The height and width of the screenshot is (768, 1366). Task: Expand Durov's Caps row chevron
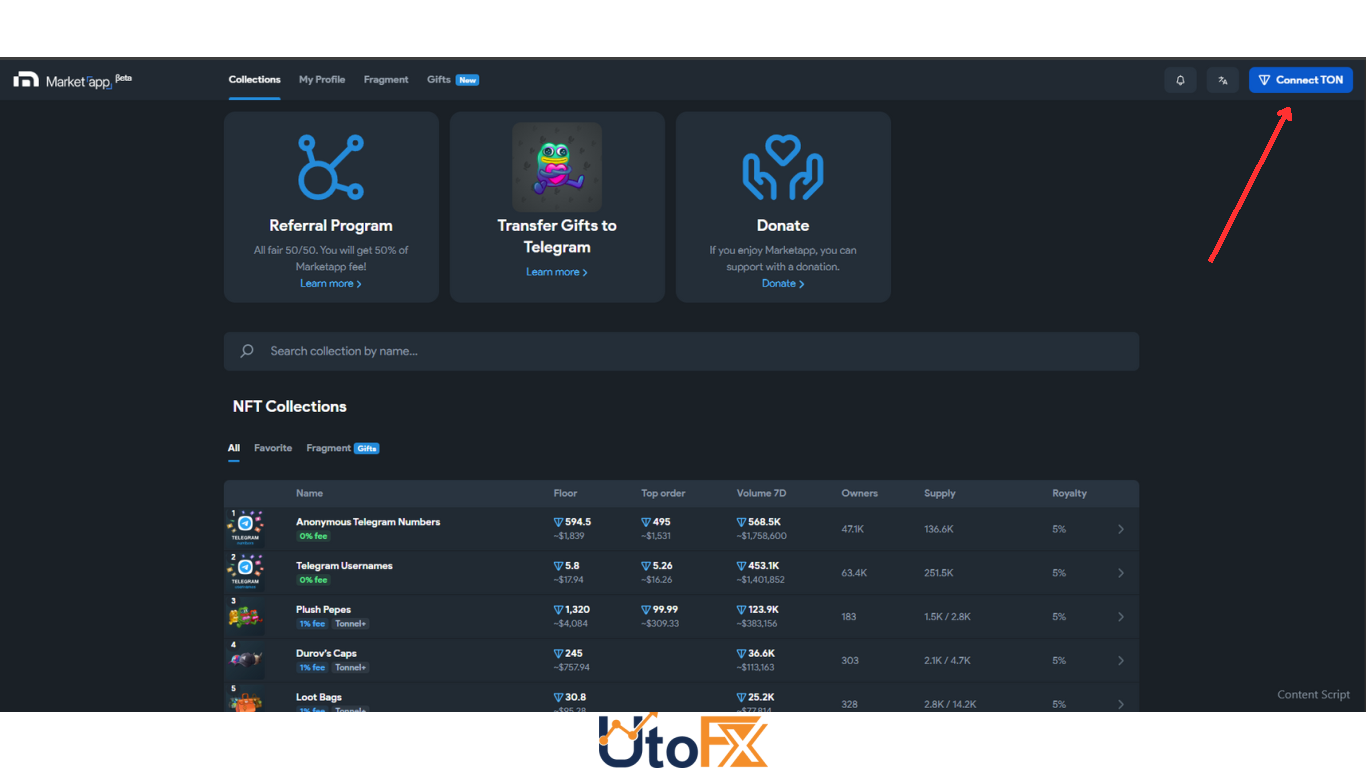pyautogui.click(x=1121, y=661)
